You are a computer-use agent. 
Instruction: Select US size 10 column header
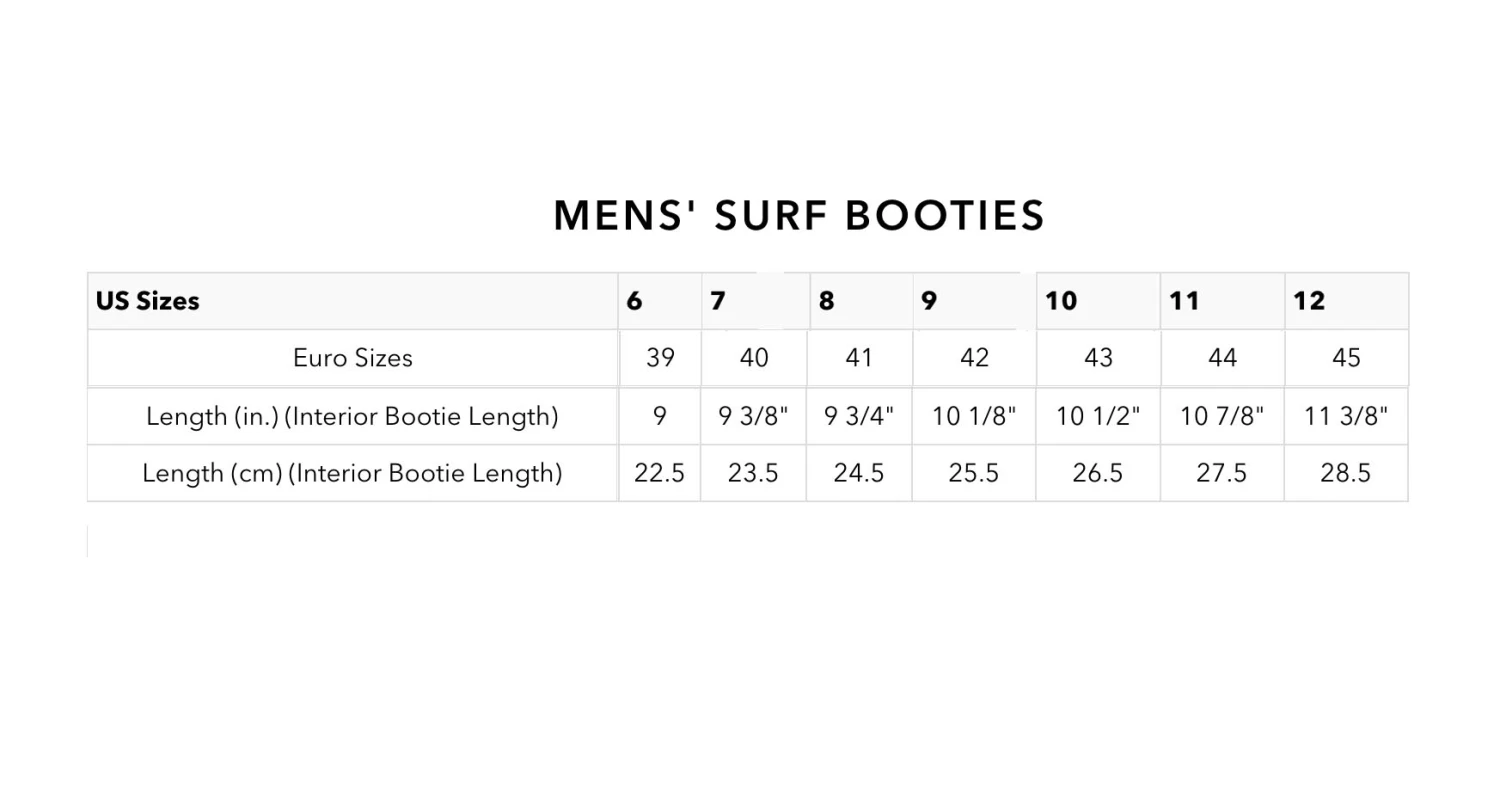pos(1061,301)
